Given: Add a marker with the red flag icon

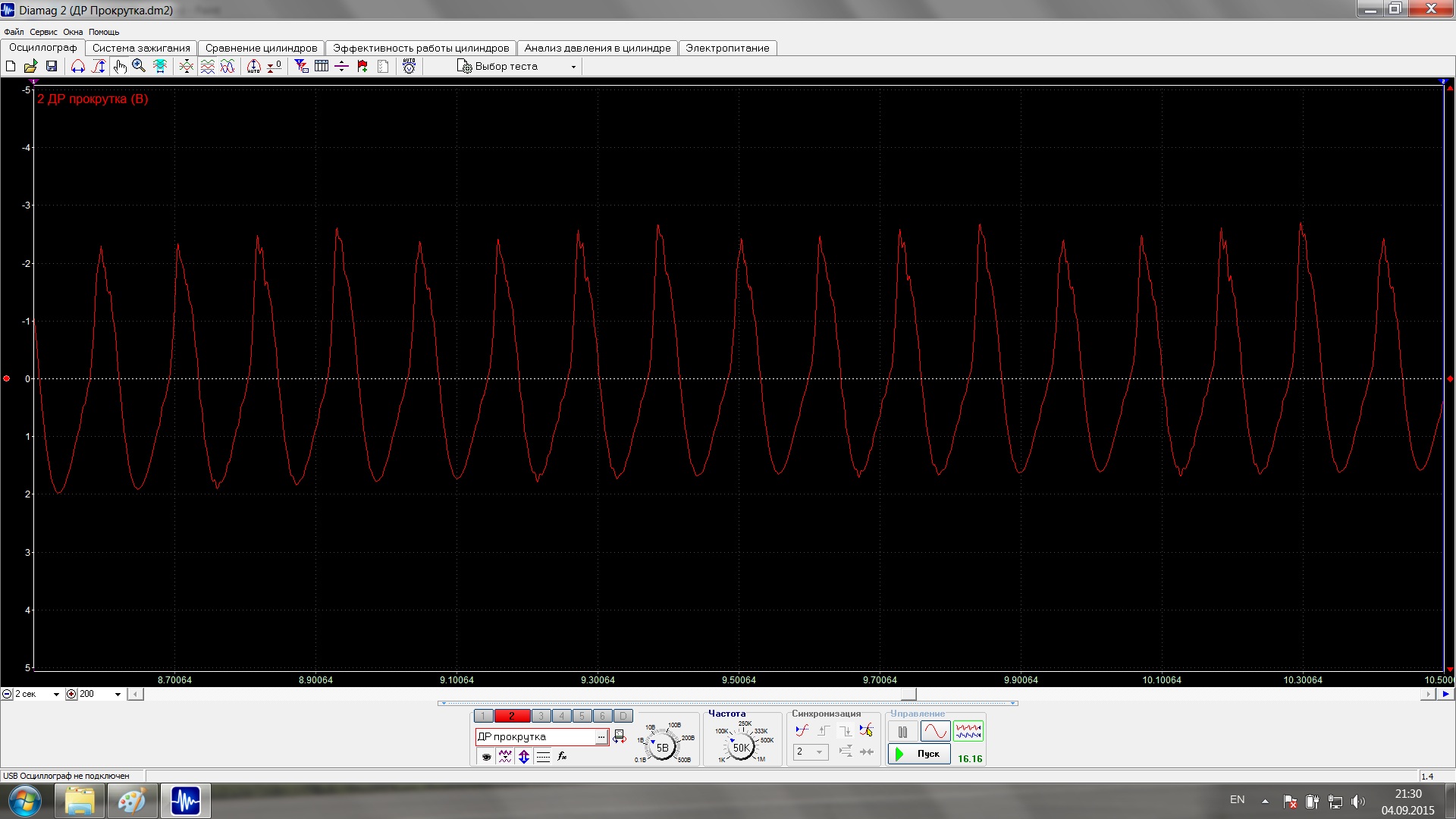Looking at the screenshot, I should (362, 67).
